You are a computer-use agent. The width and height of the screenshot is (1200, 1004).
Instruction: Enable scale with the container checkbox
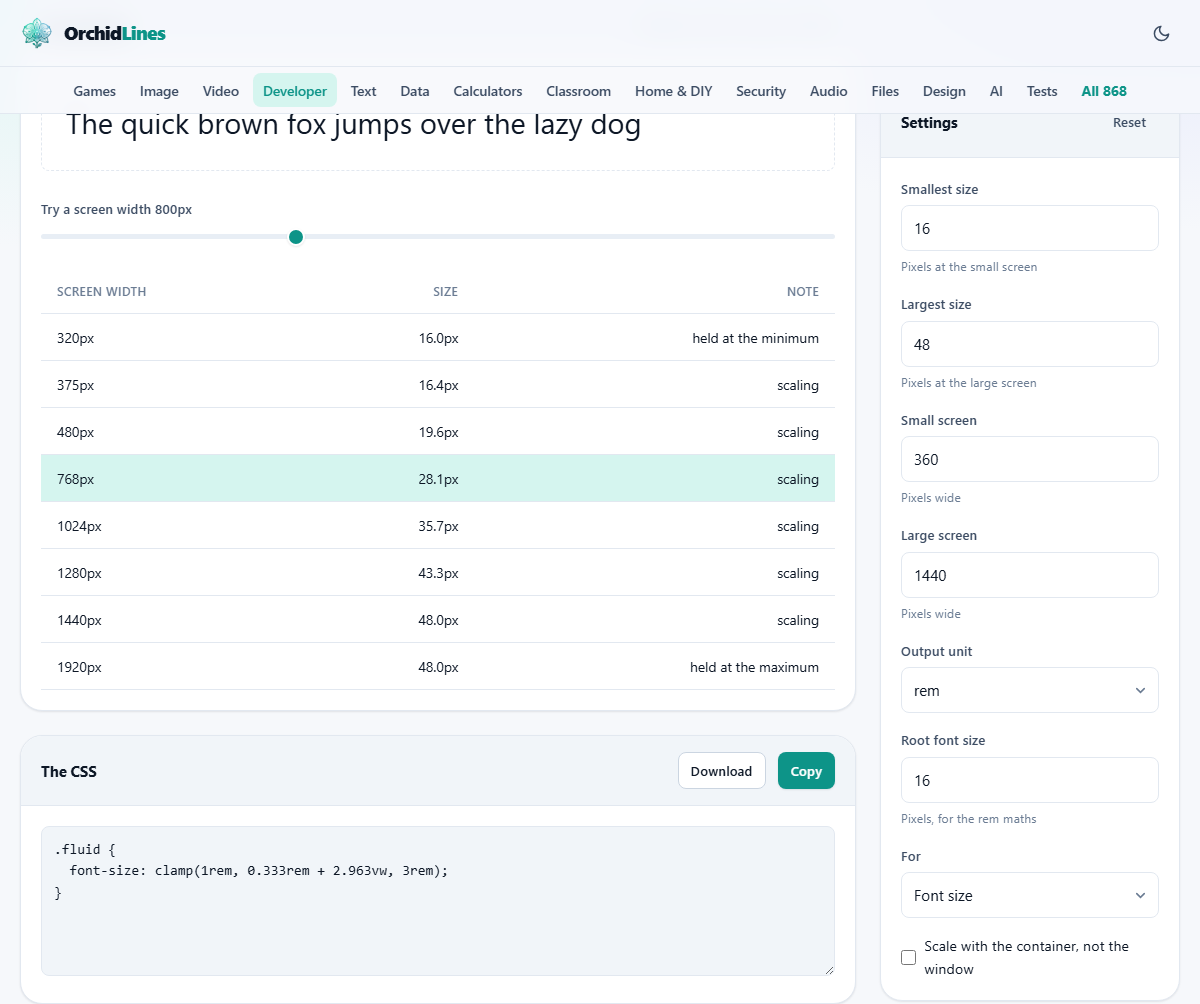tap(908, 958)
